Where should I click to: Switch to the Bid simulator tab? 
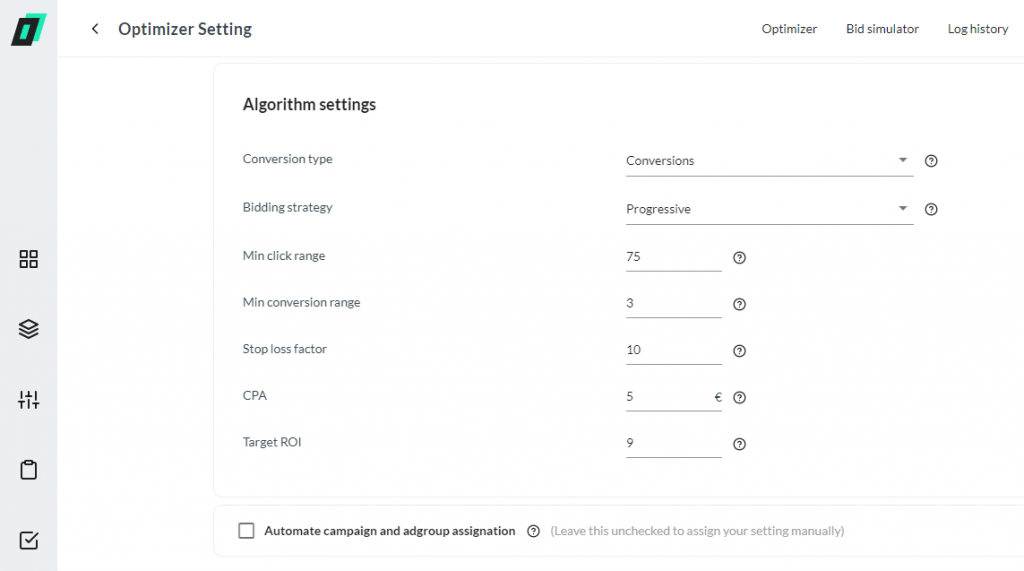click(x=882, y=29)
